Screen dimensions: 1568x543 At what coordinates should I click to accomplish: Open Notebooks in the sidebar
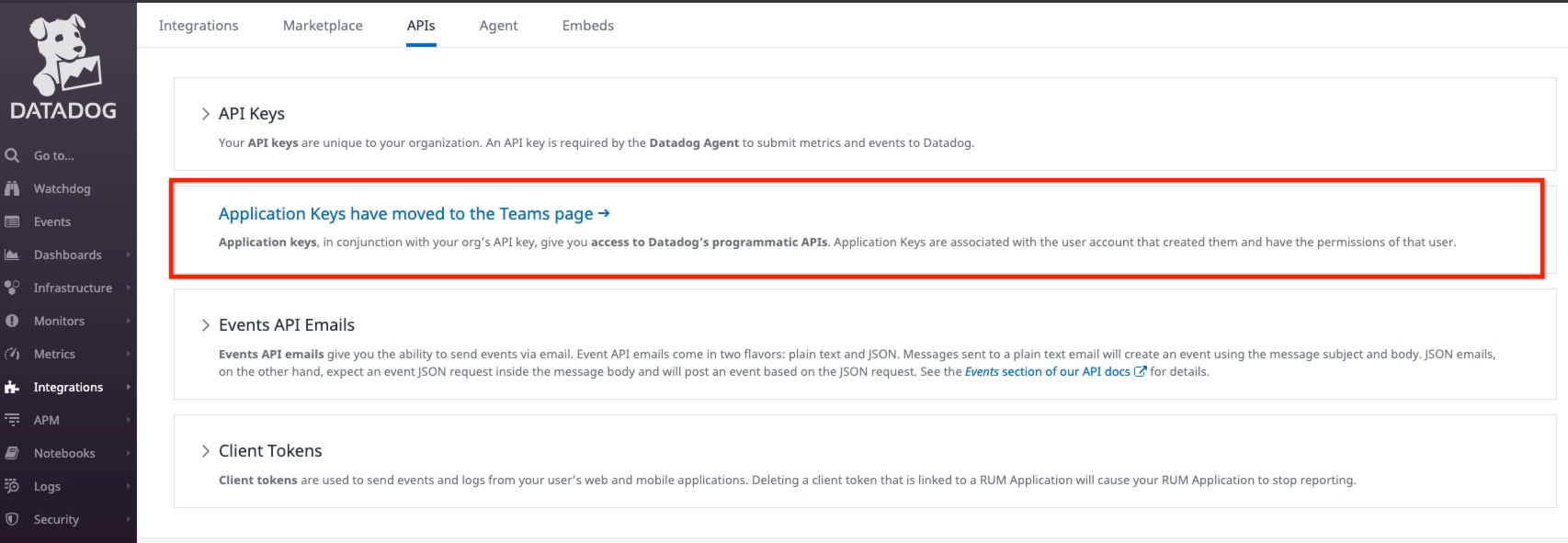[x=64, y=453]
